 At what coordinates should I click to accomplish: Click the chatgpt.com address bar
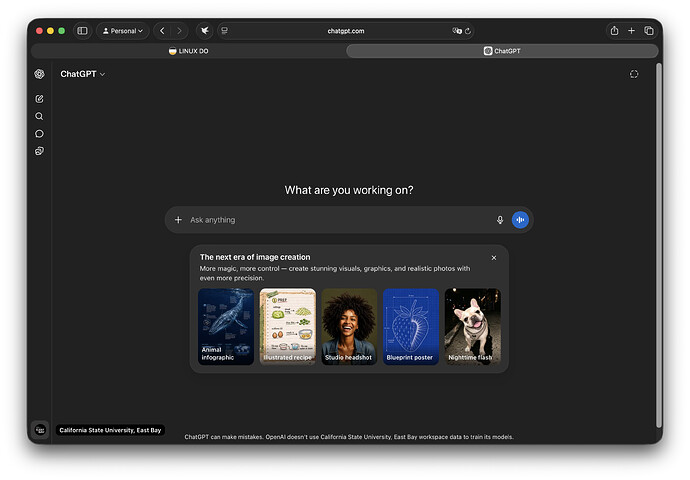[x=345, y=31]
